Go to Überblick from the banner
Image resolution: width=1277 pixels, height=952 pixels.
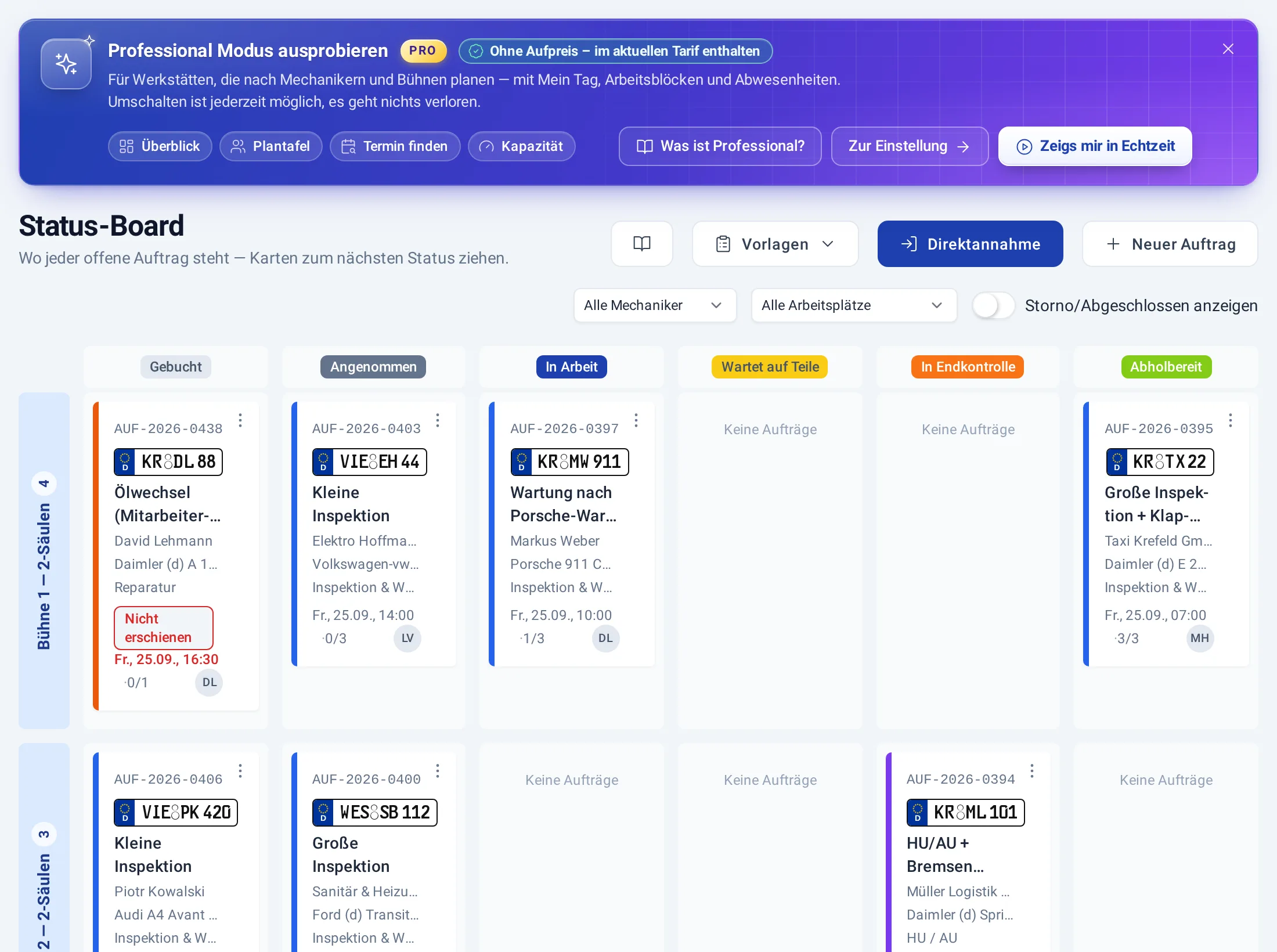coord(160,146)
